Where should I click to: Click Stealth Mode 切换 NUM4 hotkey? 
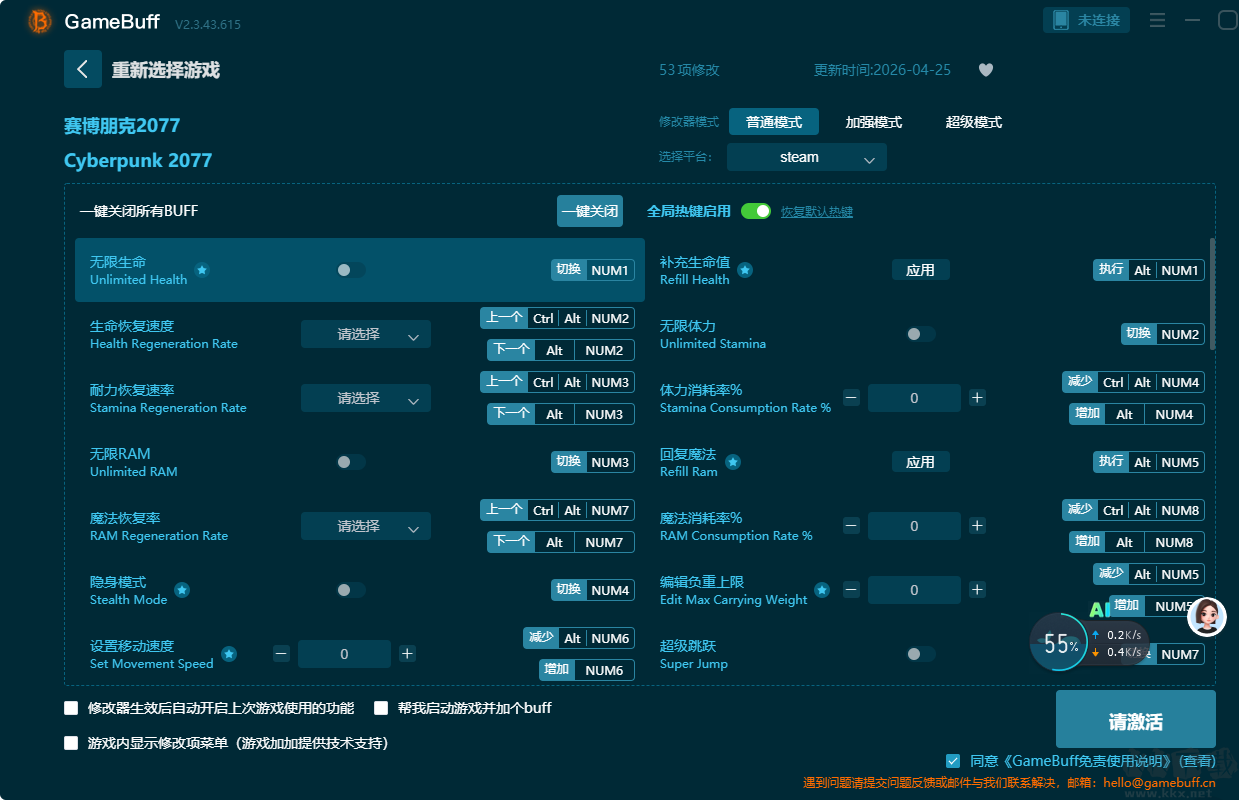click(x=593, y=590)
